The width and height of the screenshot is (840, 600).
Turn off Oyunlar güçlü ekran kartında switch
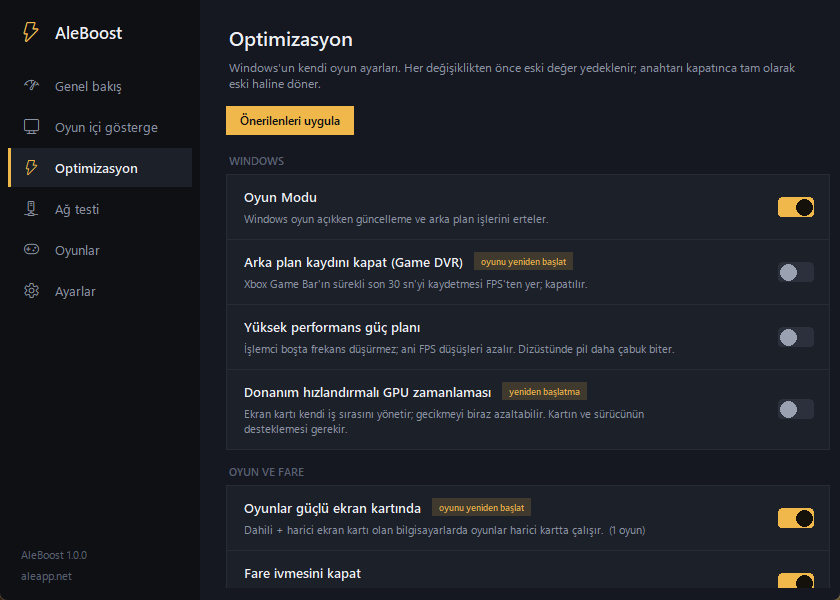[796, 519]
